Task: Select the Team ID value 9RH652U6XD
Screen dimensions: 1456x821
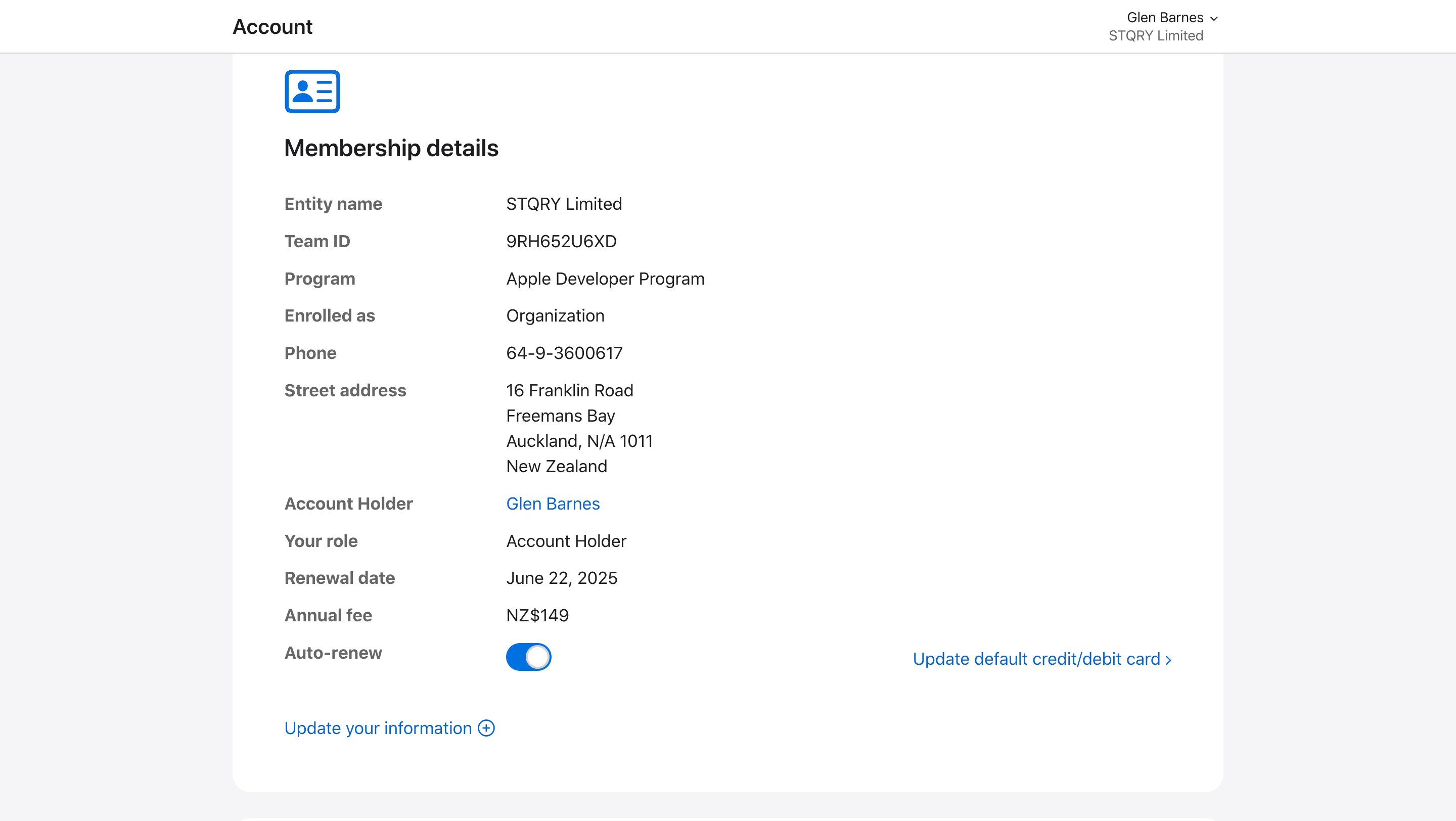Action: (x=561, y=241)
